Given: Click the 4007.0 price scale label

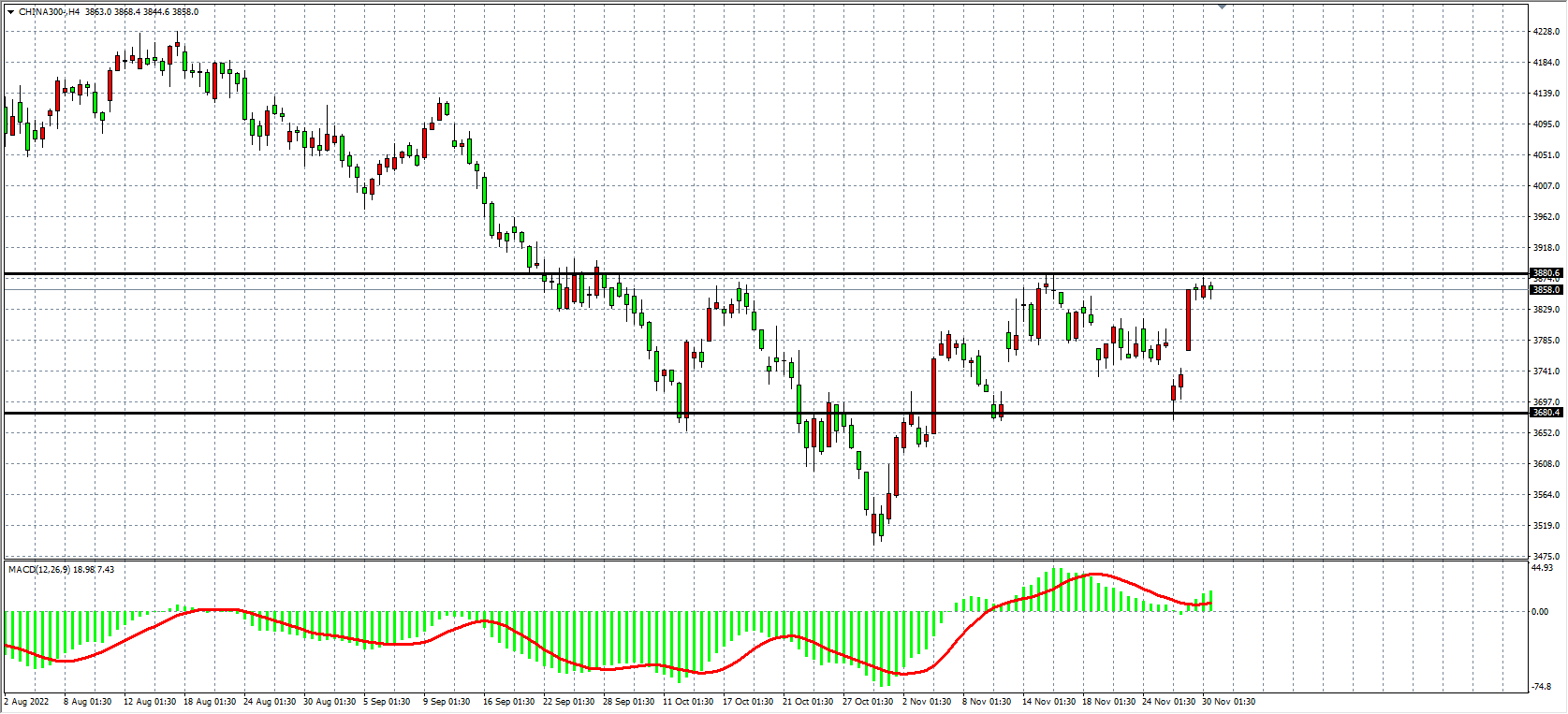Looking at the screenshot, I should pos(1546,186).
